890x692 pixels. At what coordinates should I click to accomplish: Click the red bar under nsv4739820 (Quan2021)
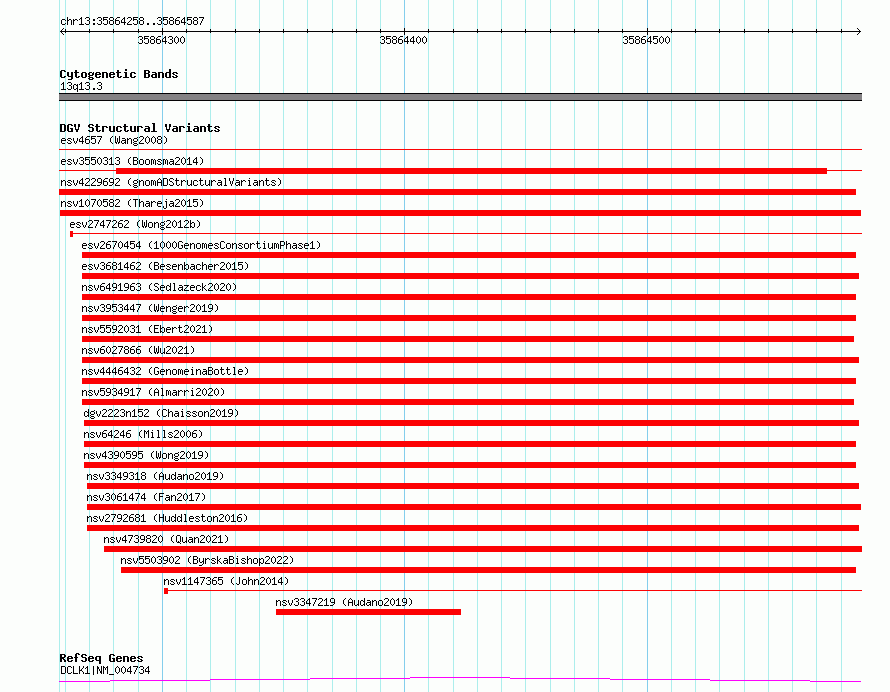pyautogui.click(x=482, y=549)
